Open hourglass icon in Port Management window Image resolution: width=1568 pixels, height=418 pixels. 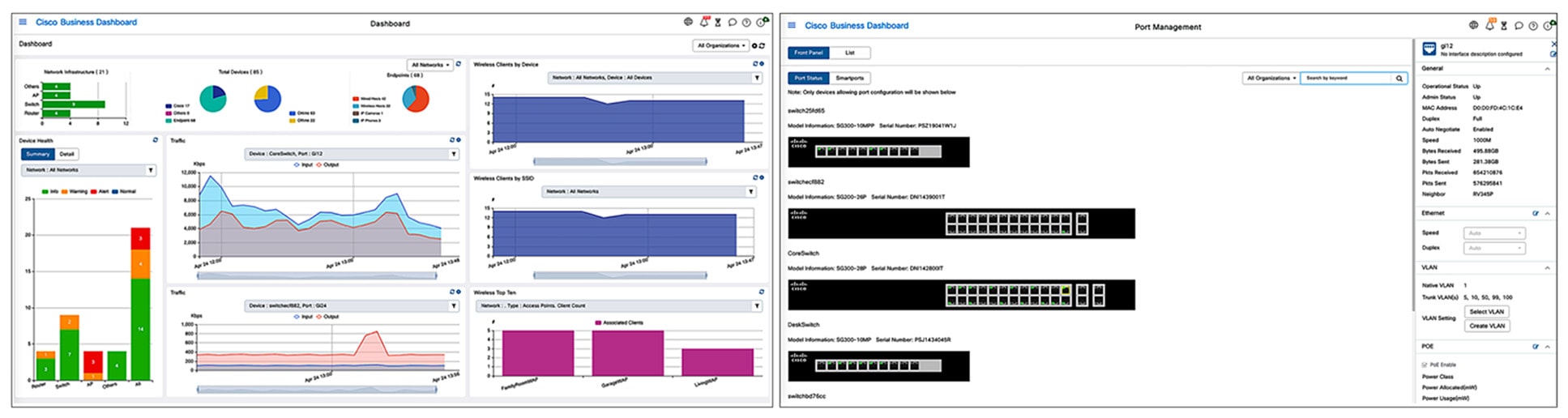point(1503,26)
